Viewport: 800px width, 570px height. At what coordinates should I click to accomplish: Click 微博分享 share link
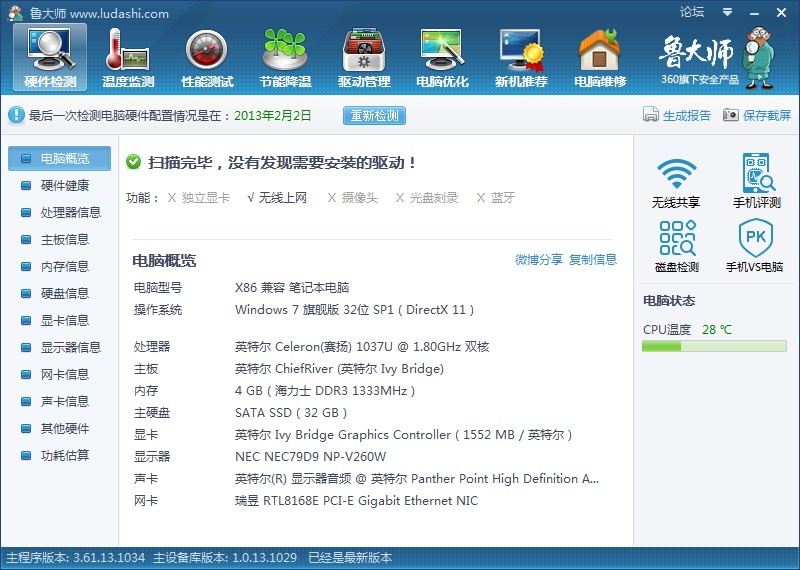pos(539,259)
